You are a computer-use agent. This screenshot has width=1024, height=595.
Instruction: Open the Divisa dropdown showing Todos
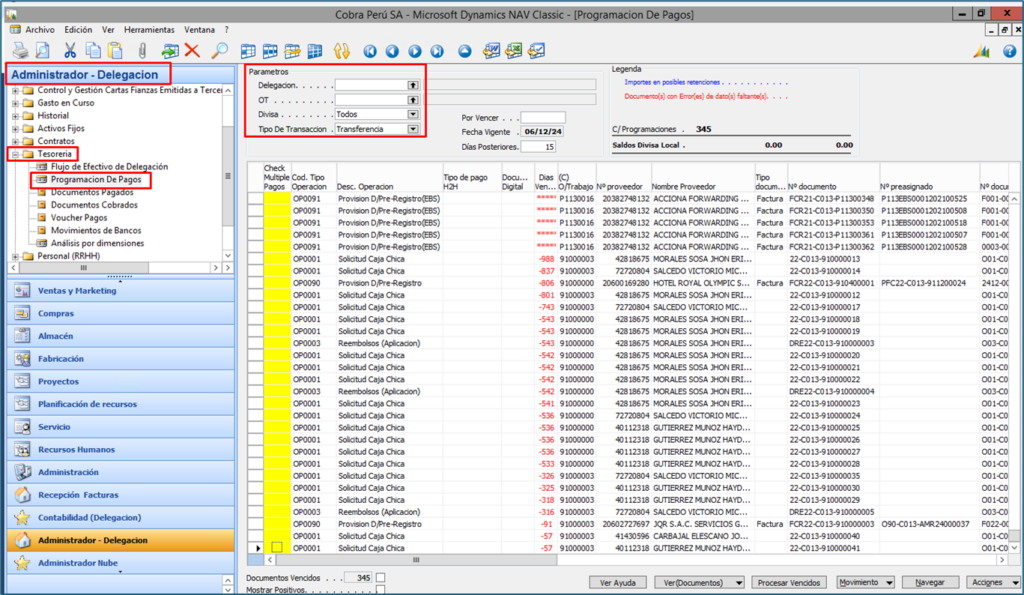(x=413, y=114)
